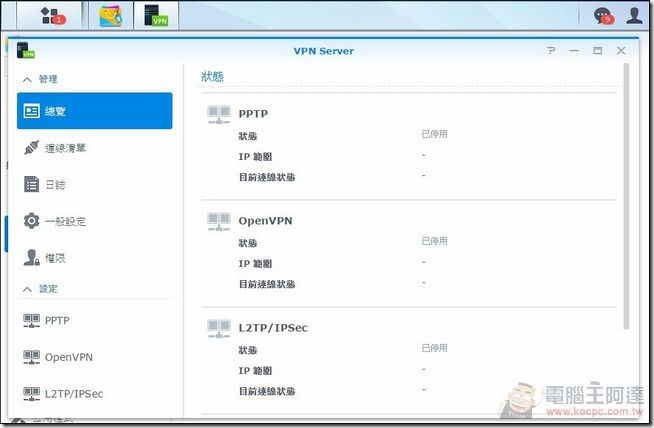Image resolution: width=654 pixels, height=428 pixels.
Task: Click the PPTP status section icon
Action: [219, 115]
